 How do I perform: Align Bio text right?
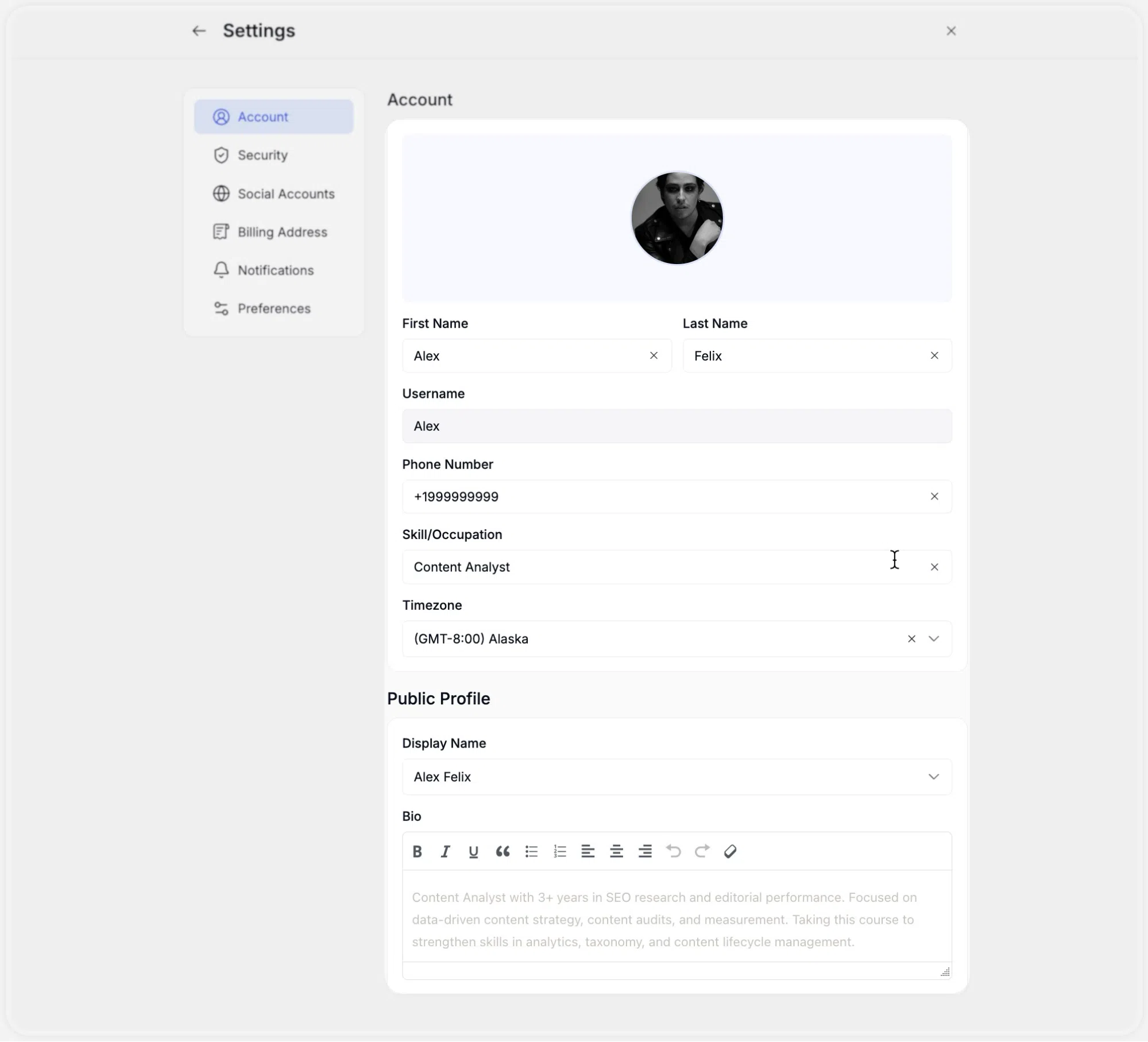pyautogui.click(x=645, y=851)
